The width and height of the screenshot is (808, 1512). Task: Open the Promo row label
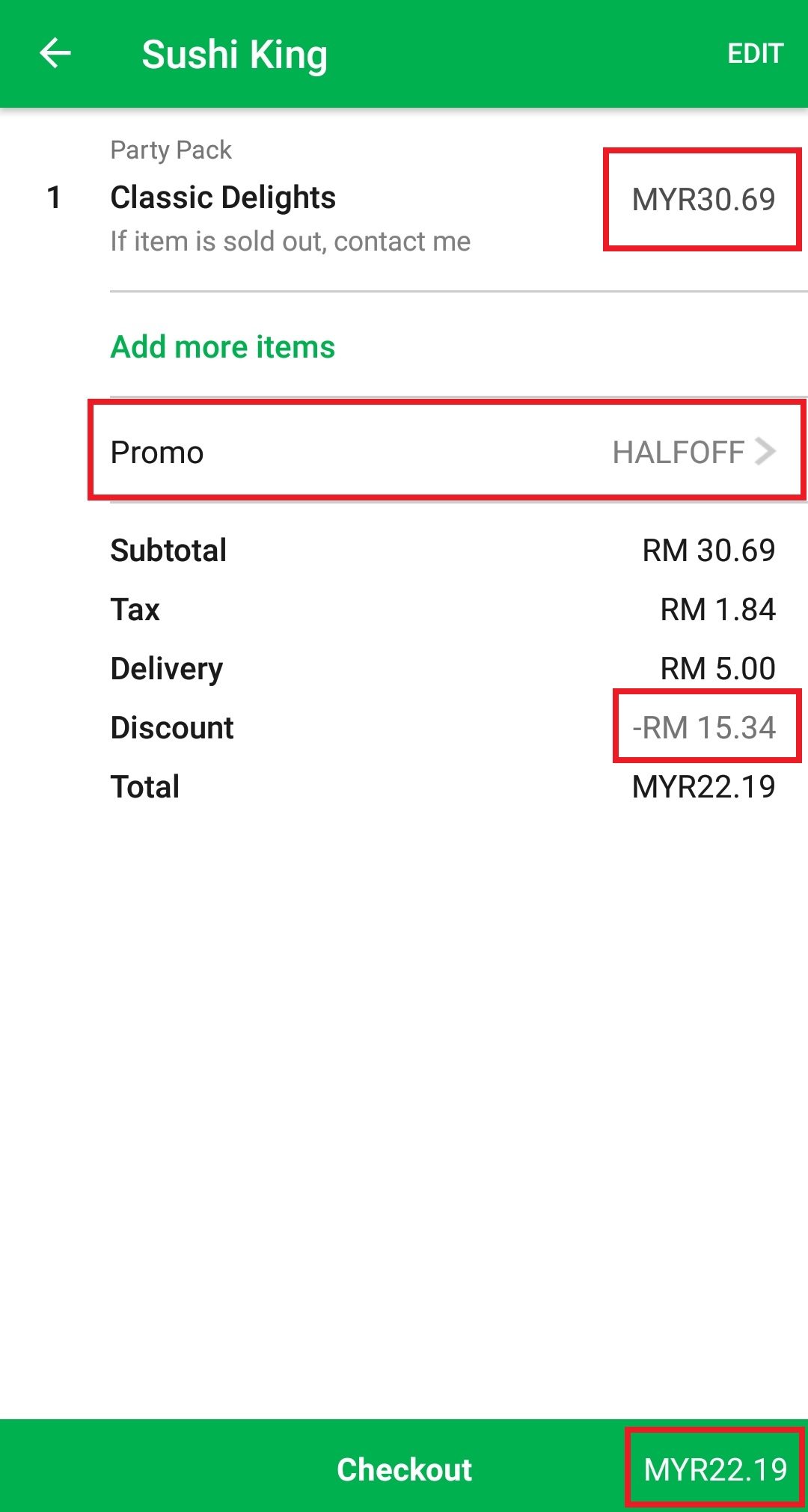(157, 453)
